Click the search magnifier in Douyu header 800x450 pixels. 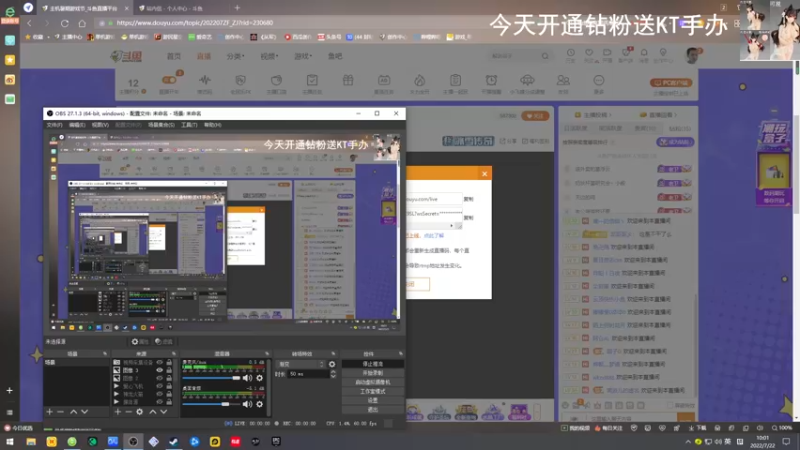coord(545,56)
